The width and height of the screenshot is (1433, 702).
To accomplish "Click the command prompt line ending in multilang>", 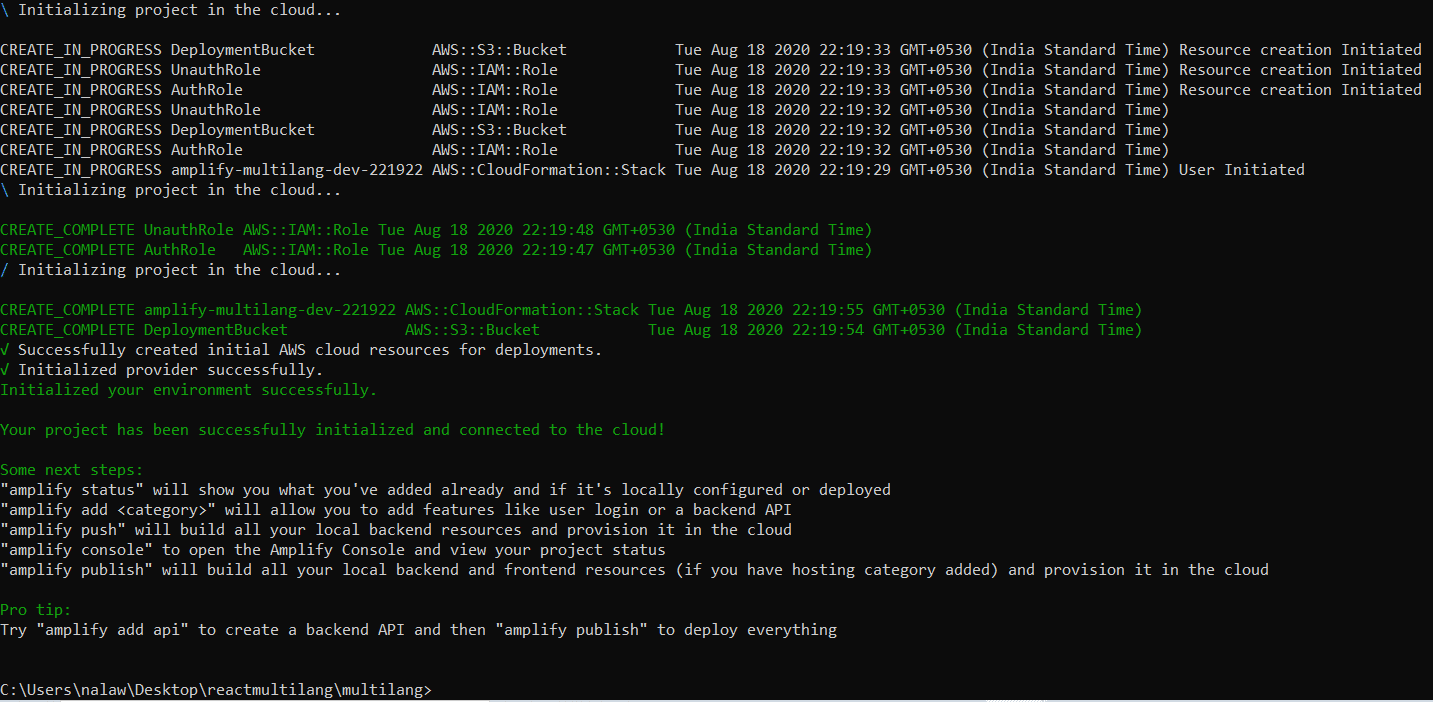I will (216, 690).
